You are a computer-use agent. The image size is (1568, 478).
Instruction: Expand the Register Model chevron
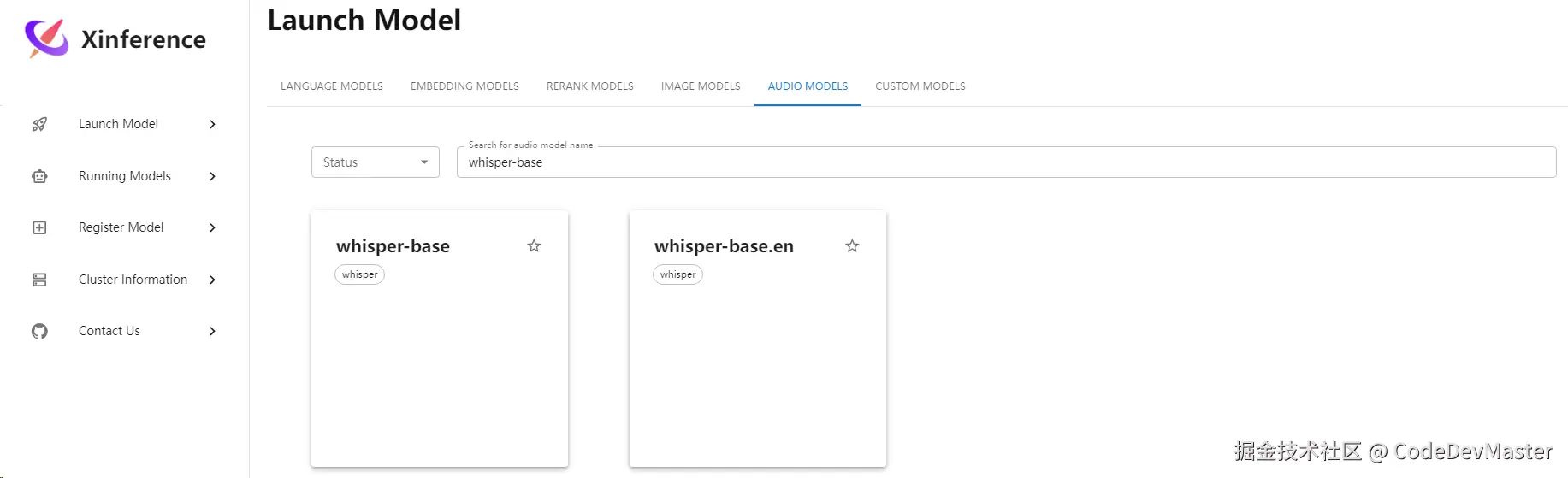[x=212, y=227]
